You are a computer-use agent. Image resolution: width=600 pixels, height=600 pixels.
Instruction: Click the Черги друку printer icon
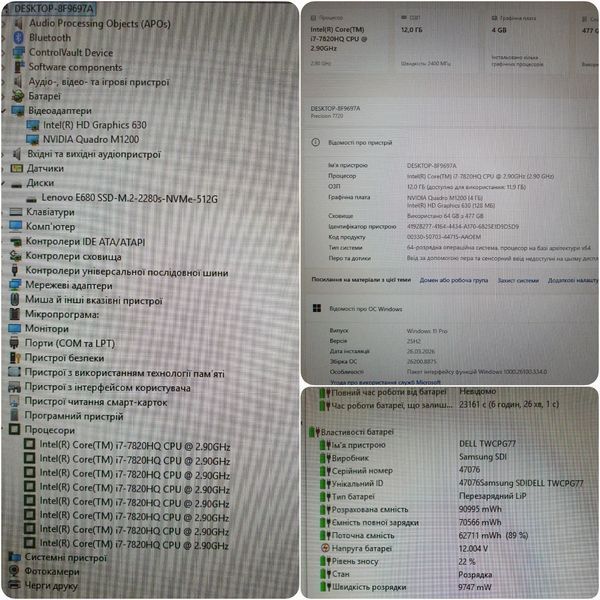[14, 585]
